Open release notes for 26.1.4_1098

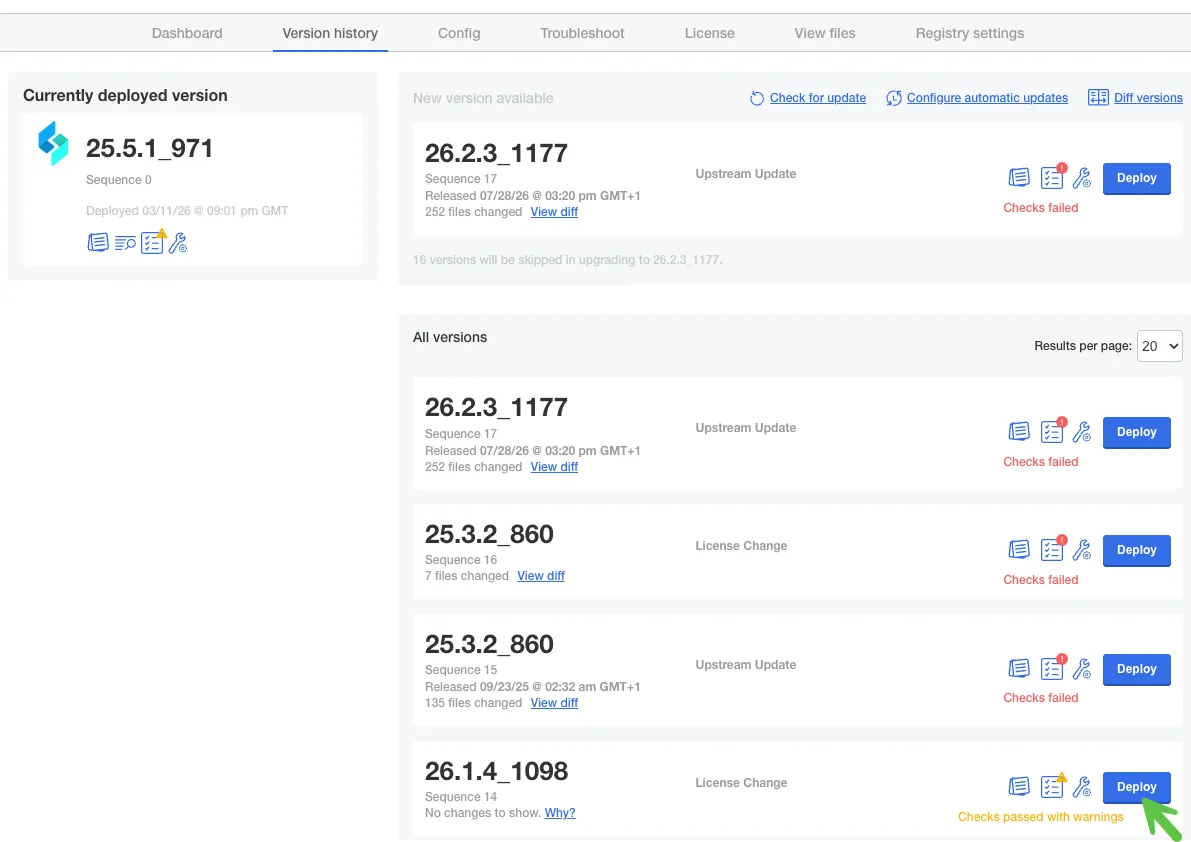(1019, 787)
